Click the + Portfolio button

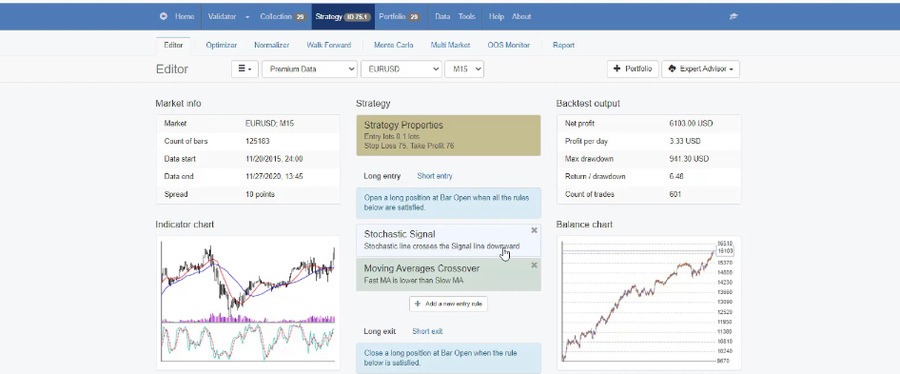(x=633, y=69)
